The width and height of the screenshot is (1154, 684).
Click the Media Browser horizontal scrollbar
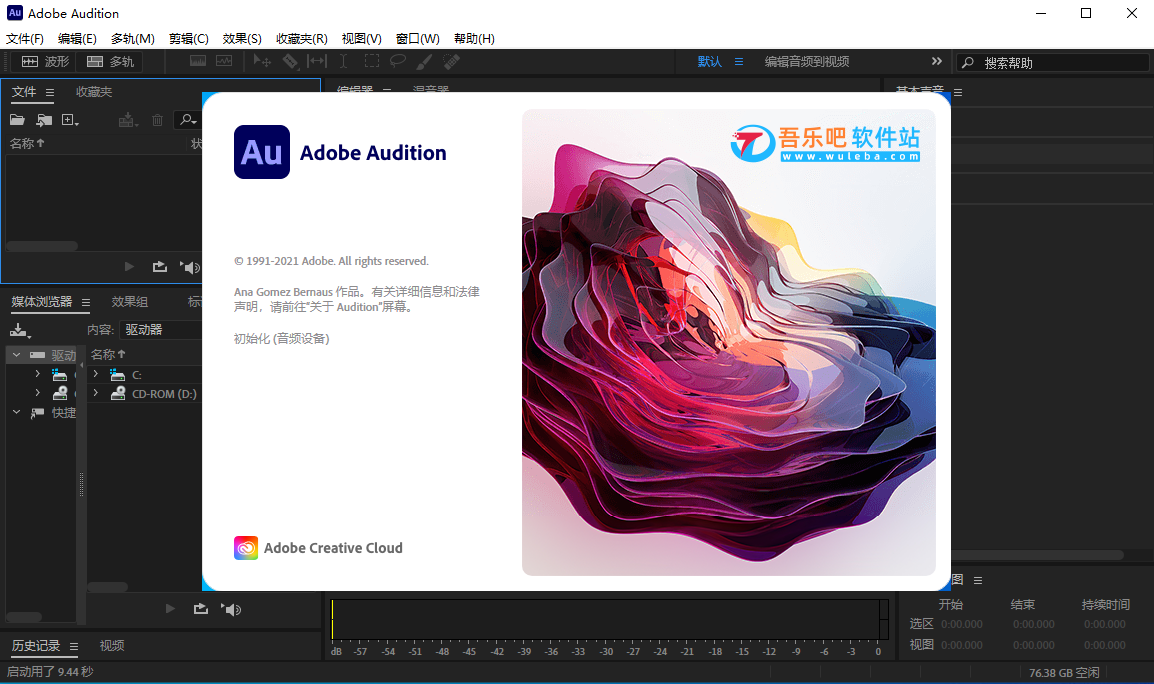click(x=107, y=587)
